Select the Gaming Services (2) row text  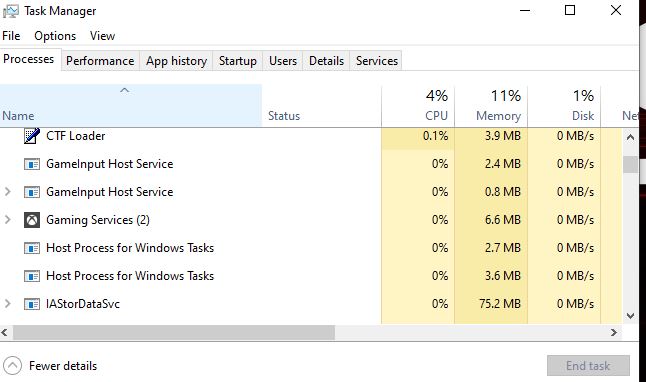(98, 220)
